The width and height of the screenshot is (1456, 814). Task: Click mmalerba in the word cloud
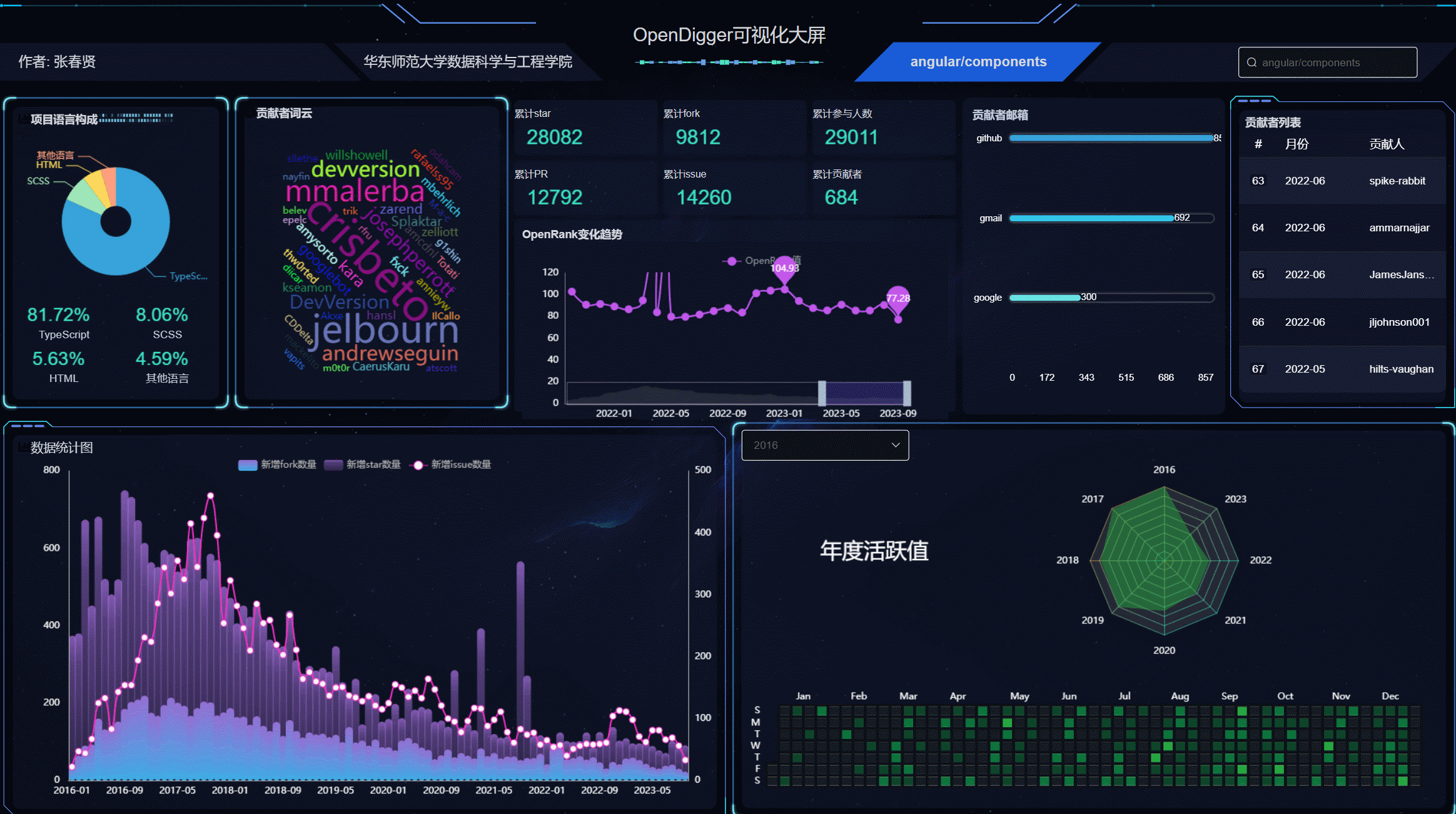[x=355, y=191]
